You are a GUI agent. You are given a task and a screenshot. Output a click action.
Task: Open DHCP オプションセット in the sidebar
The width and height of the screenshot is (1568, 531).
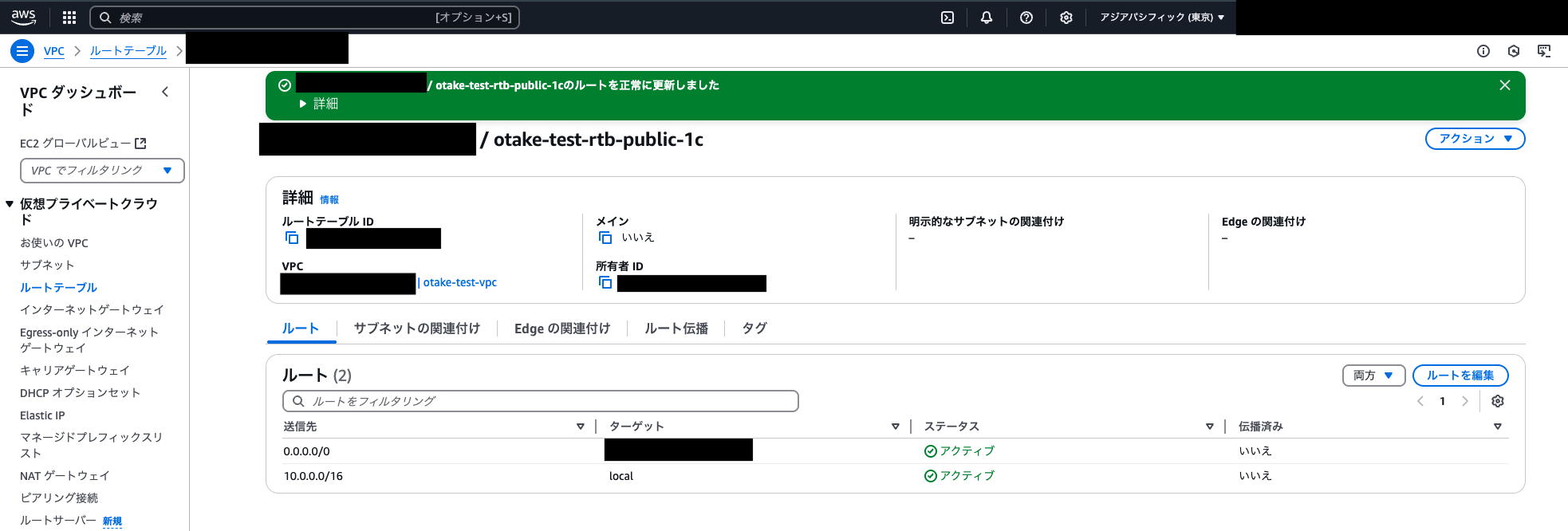pyautogui.click(x=80, y=393)
